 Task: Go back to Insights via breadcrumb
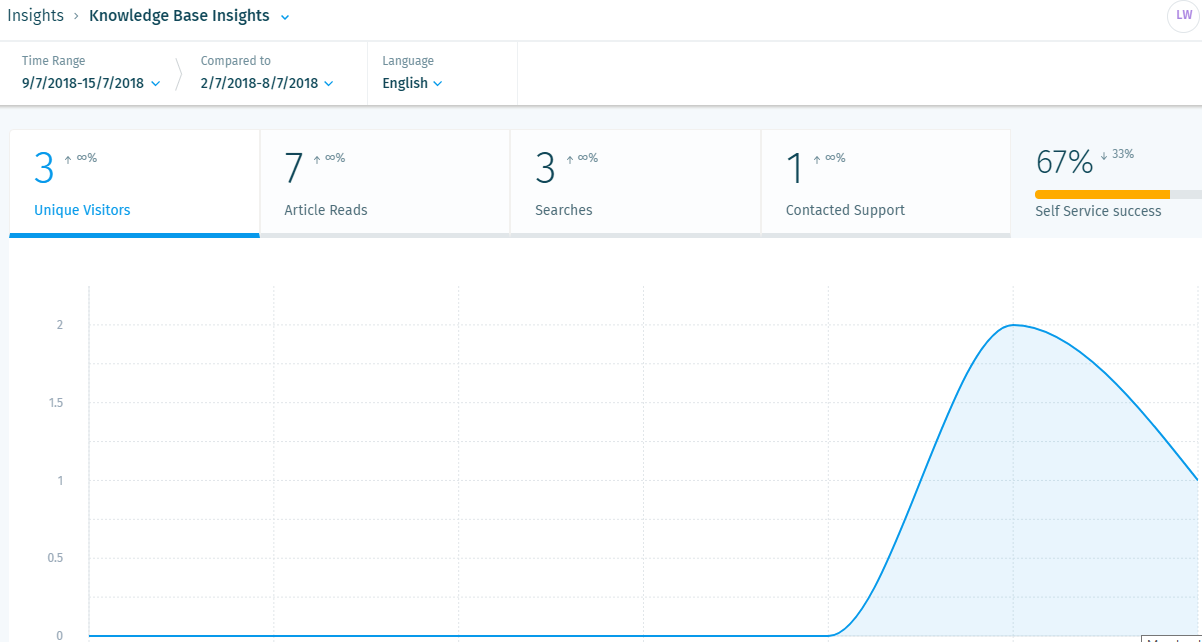tap(35, 16)
